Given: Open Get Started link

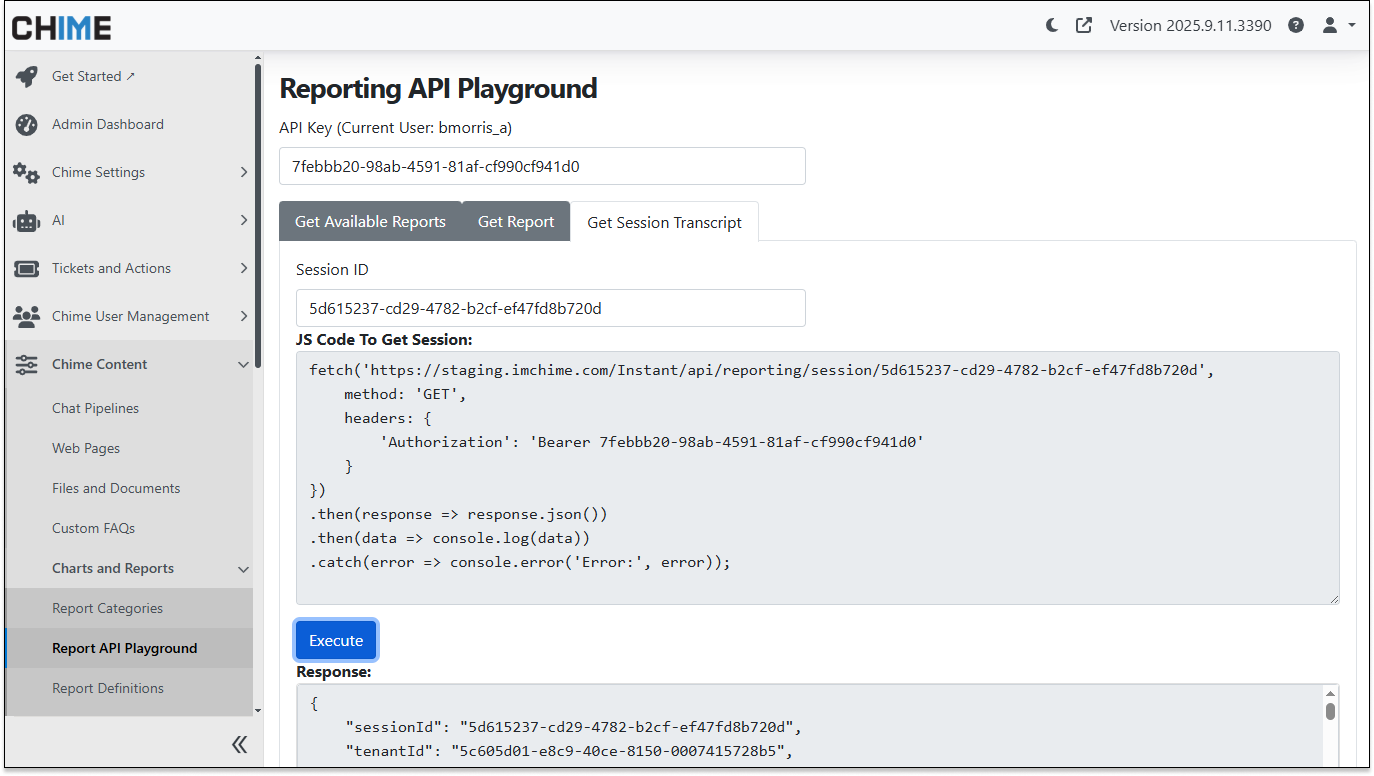Looking at the screenshot, I should [x=93, y=76].
